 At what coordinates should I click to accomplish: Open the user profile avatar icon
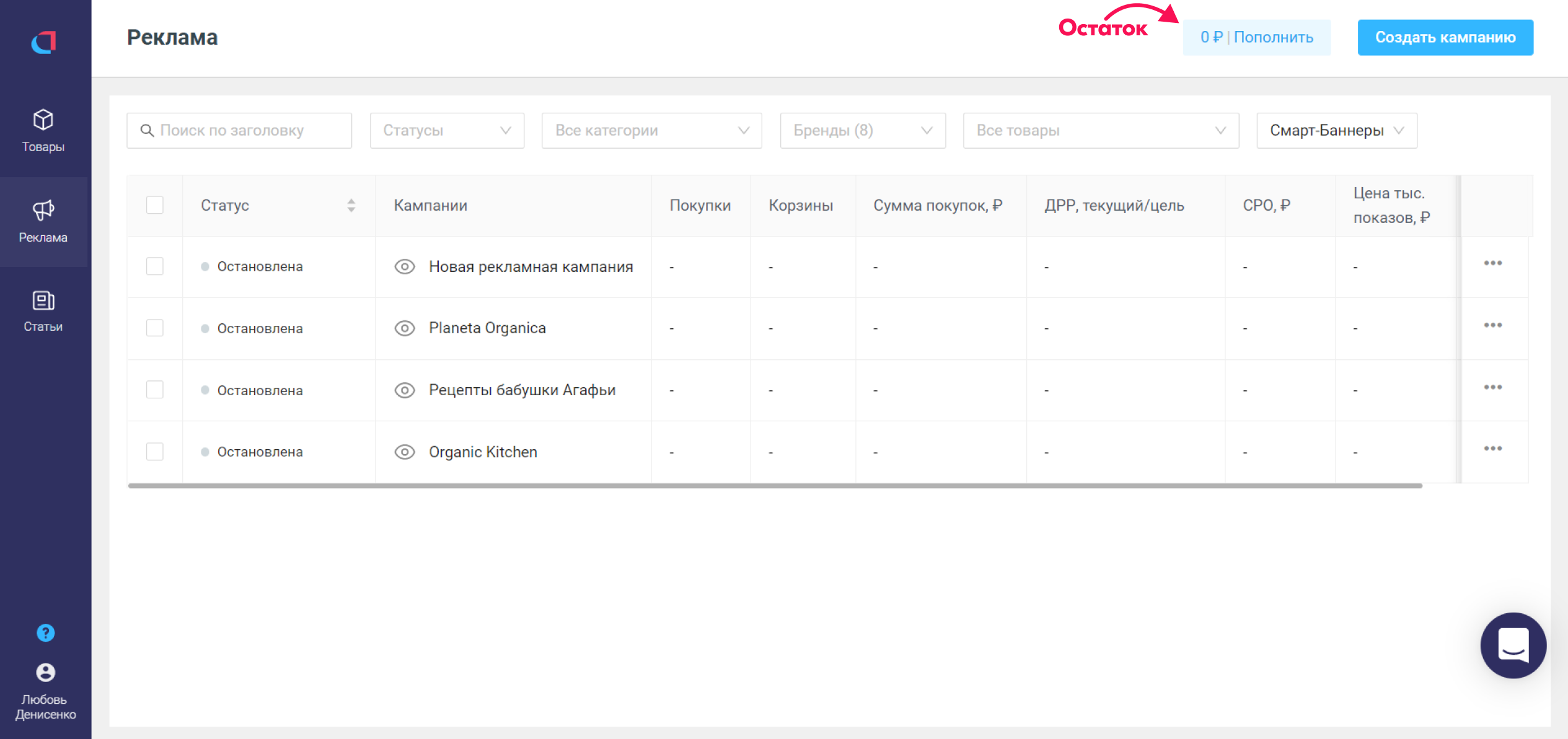(x=45, y=672)
